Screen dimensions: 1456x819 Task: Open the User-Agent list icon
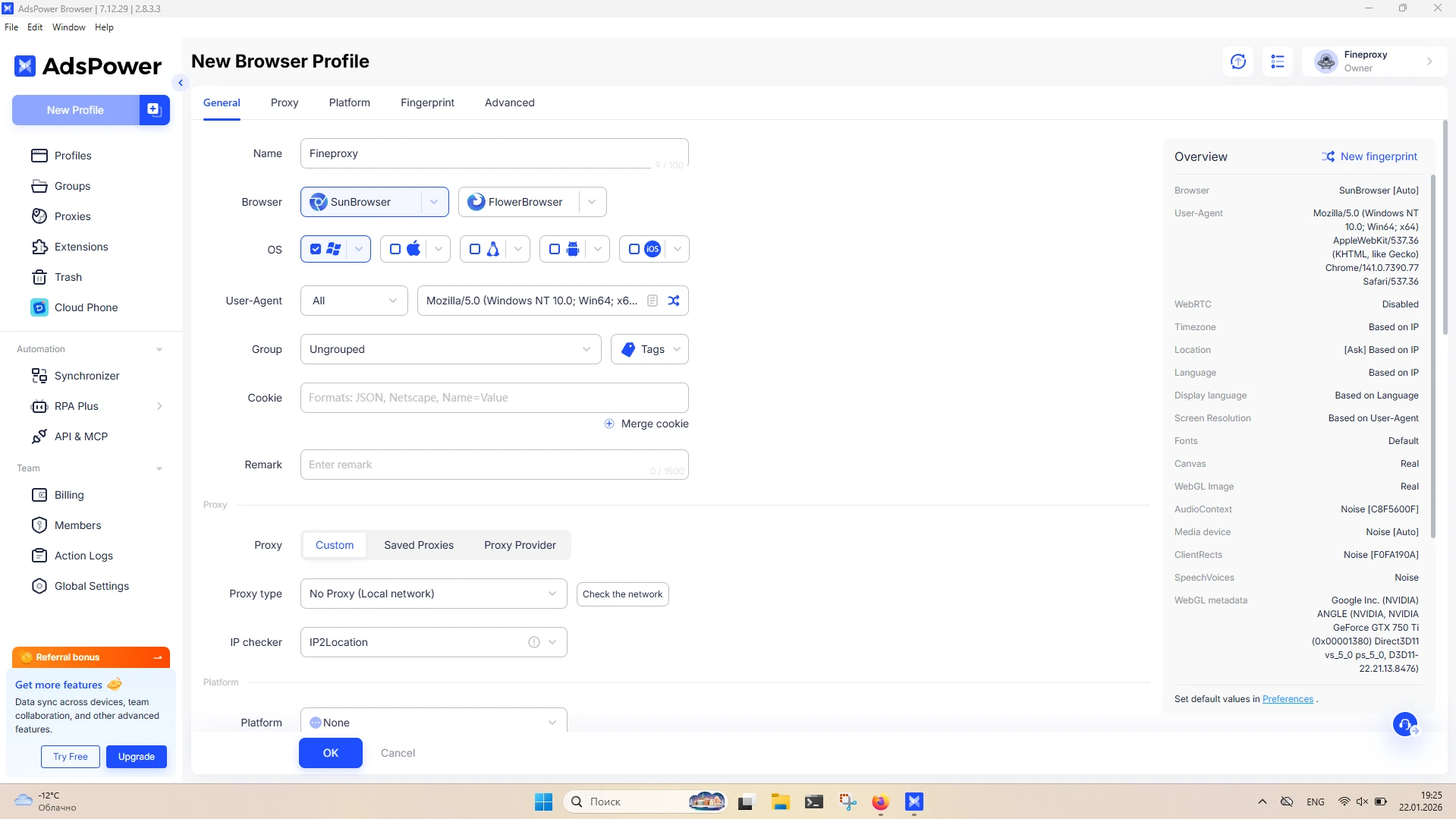(653, 301)
